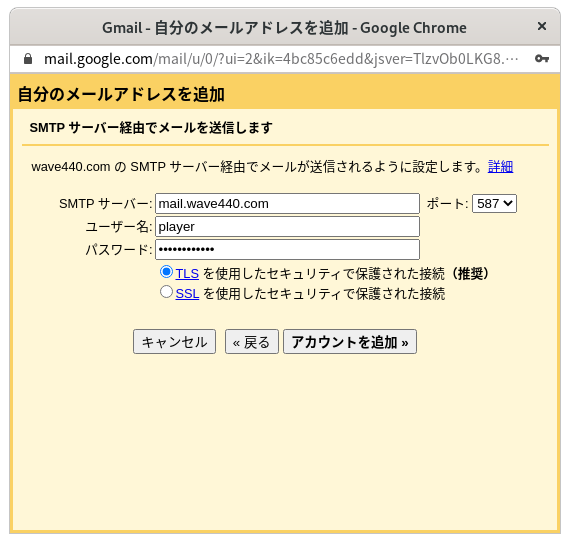Open the SSL hyperlink
The image size is (570, 543).
(187, 294)
